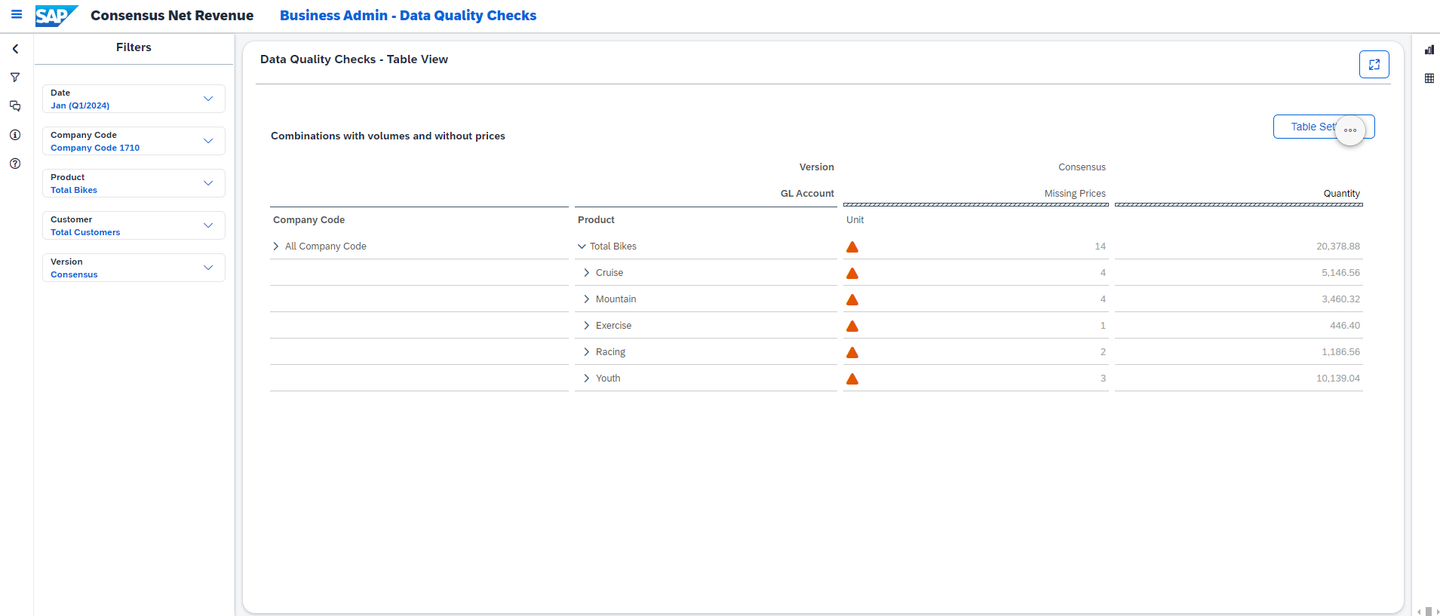Open the comments icon in sidebar
This screenshot has height=616, width=1440.
tap(15, 106)
